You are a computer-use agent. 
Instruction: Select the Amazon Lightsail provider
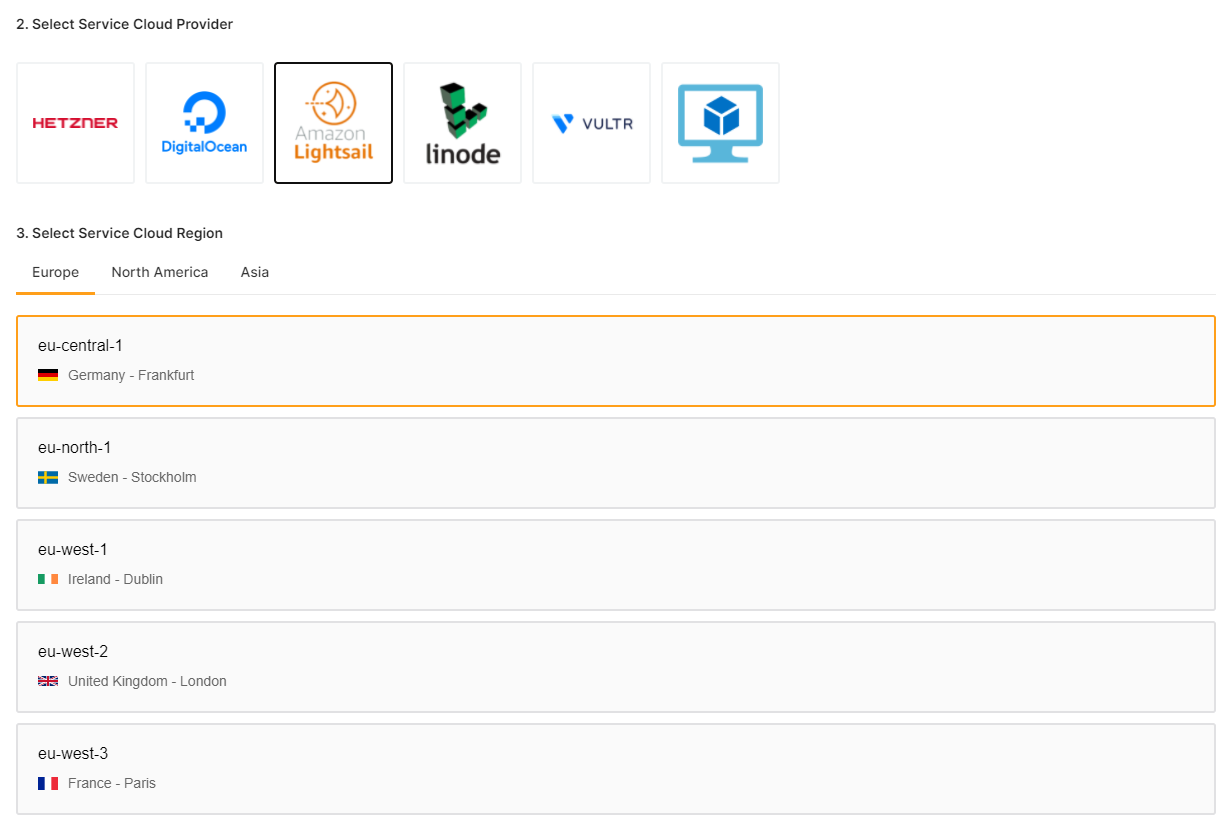[333, 123]
